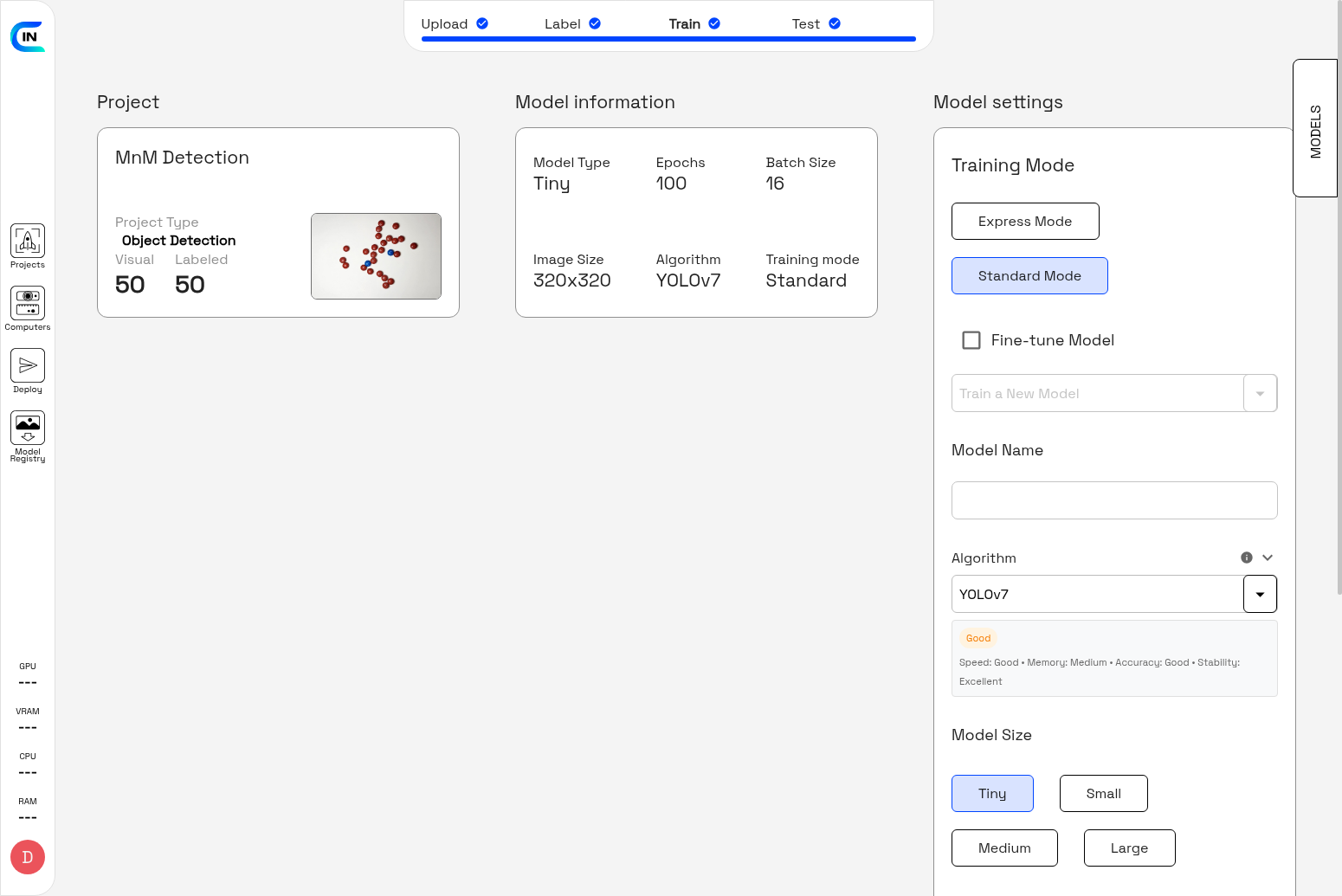
Task: Click the Algorithm info icon
Action: (x=1246, y=558)
